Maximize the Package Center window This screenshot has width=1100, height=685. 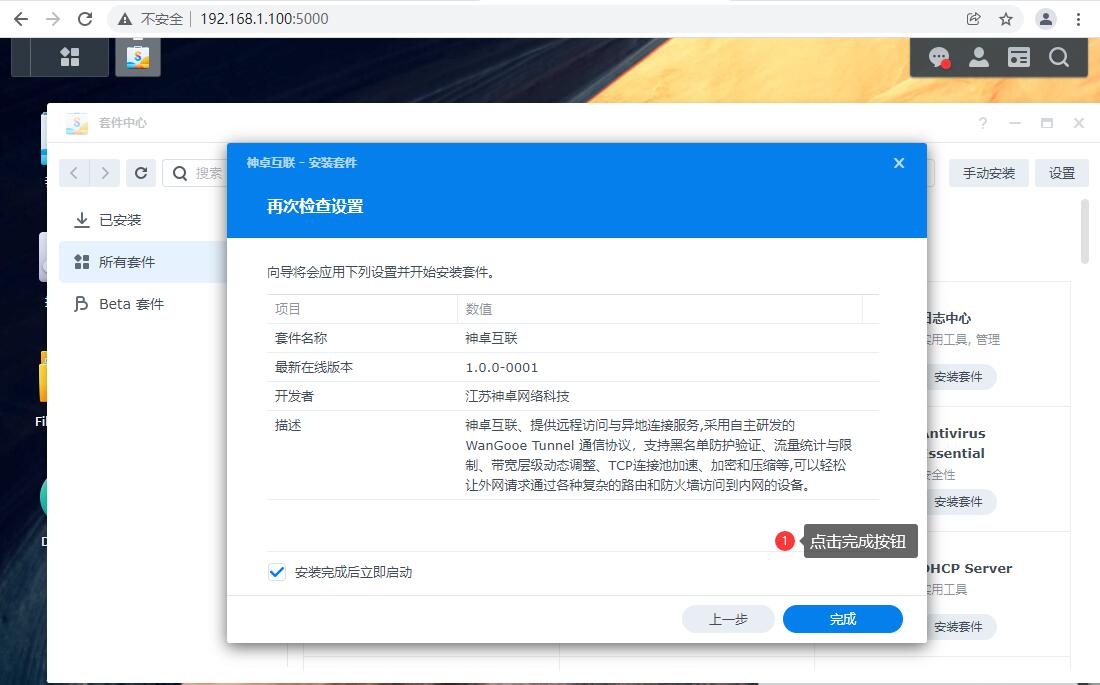[1047, 124]
